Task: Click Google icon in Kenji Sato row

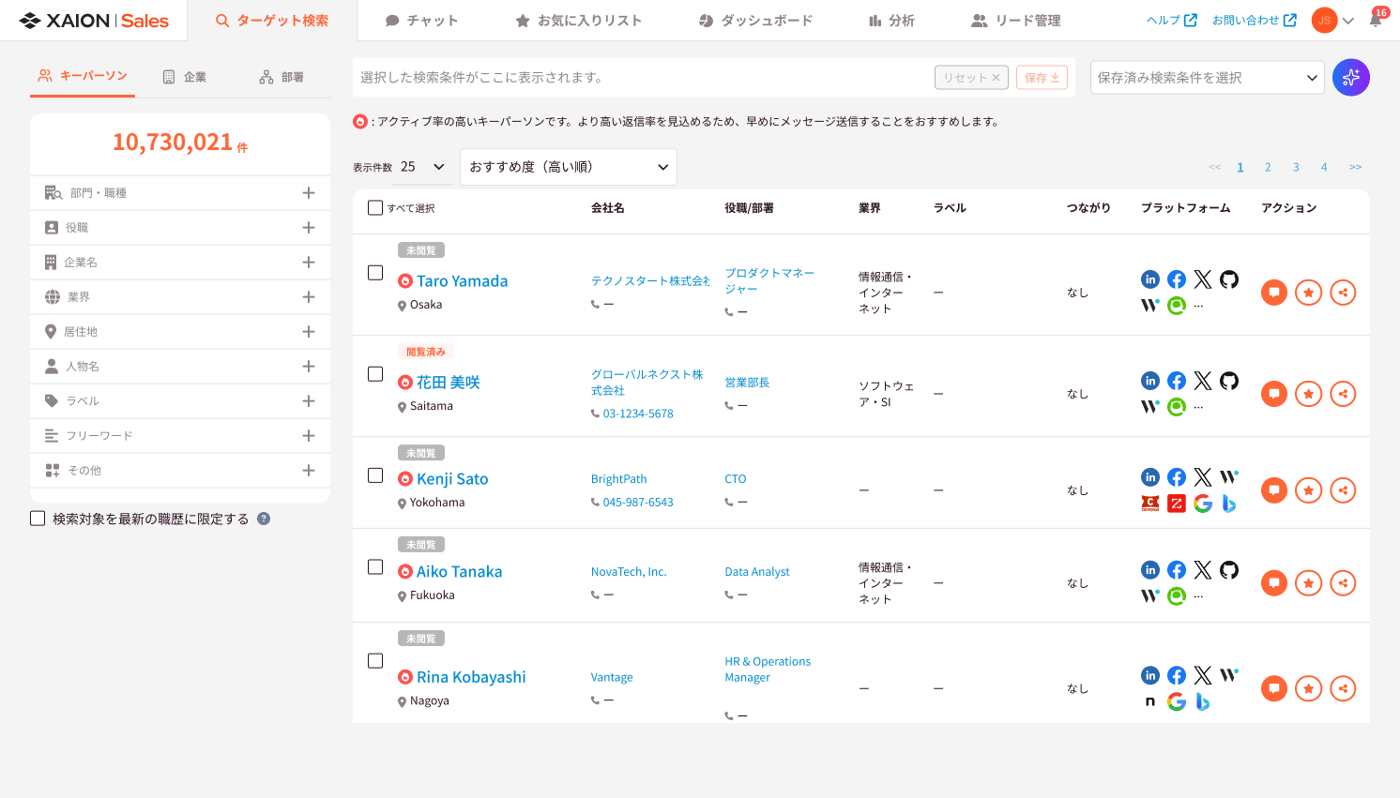Action: pyautogui.click(x=1202, y=503)
